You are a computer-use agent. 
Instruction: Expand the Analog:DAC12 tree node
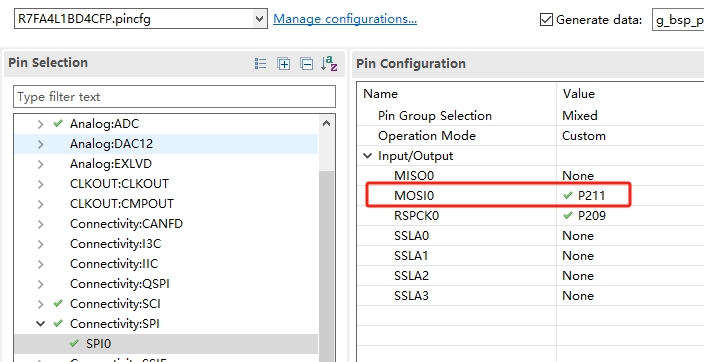(40, 144)
